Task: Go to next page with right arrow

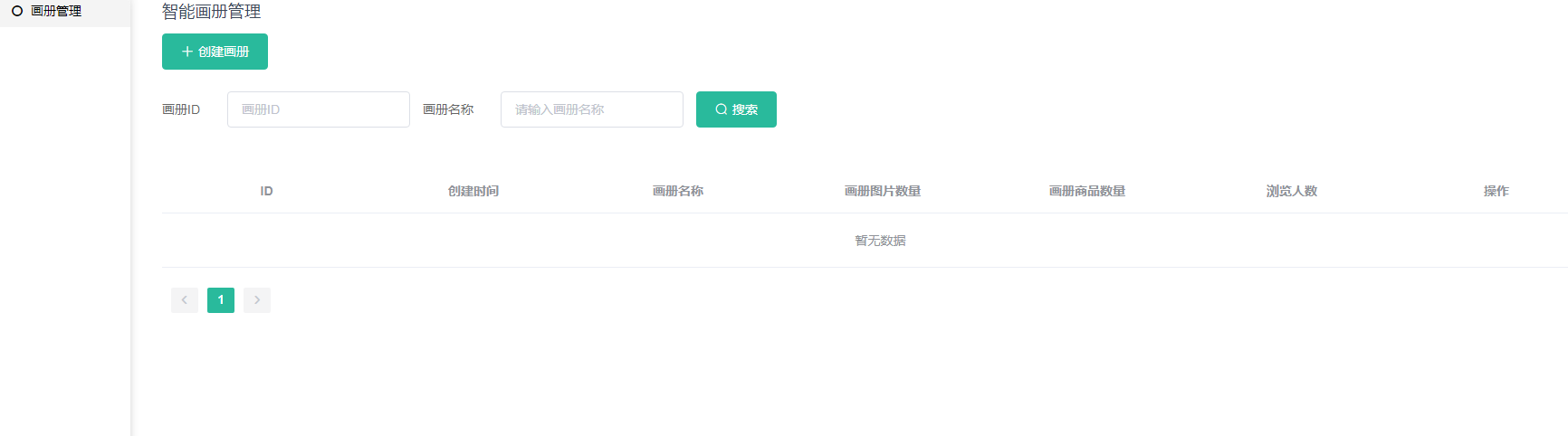Action: tap(257, 300)
